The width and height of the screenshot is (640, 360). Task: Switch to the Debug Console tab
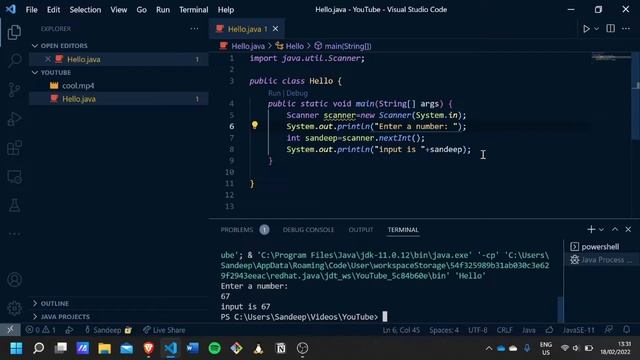pos(308,230)
